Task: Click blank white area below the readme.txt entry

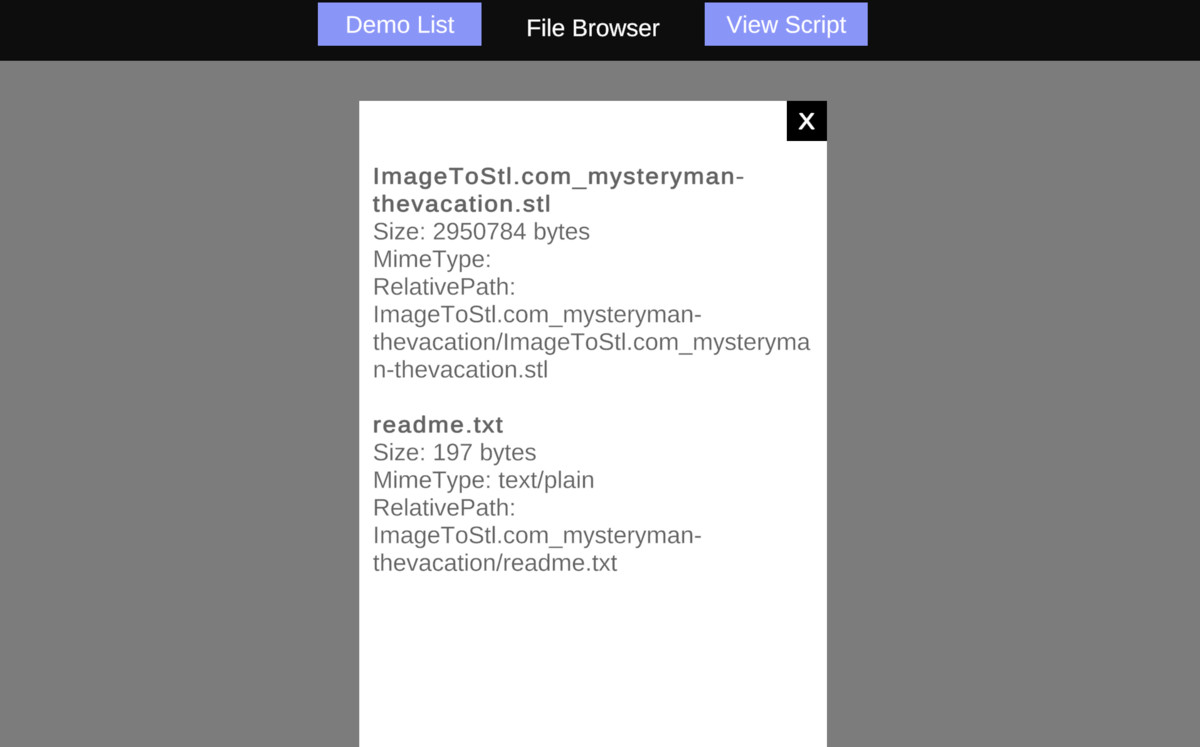Action: point(593,660)
